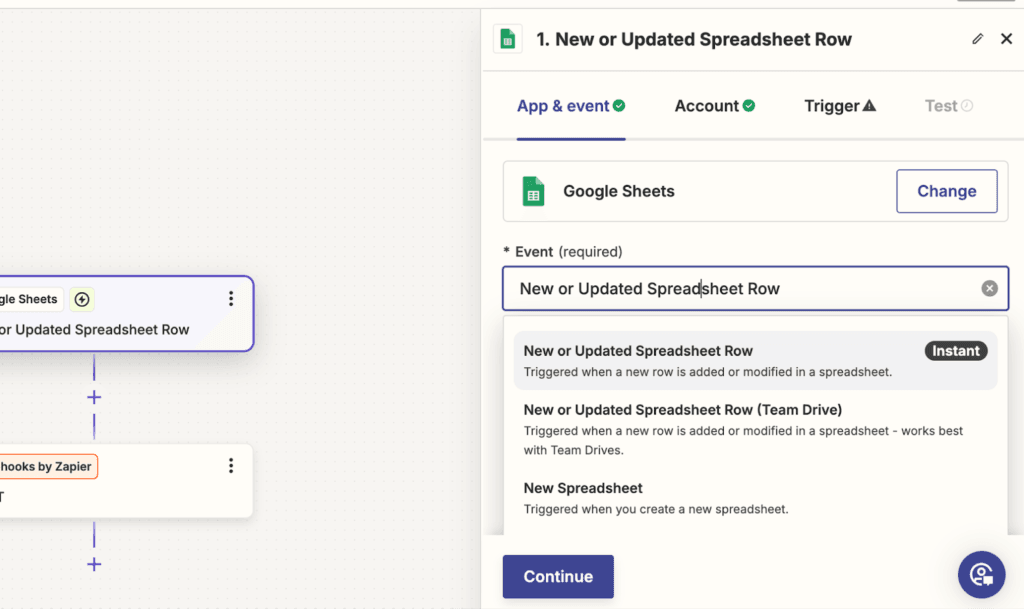The width and height of the screenshot is (1024, 609).
Task: Open the Trigger tab
Action: [839, 105]
